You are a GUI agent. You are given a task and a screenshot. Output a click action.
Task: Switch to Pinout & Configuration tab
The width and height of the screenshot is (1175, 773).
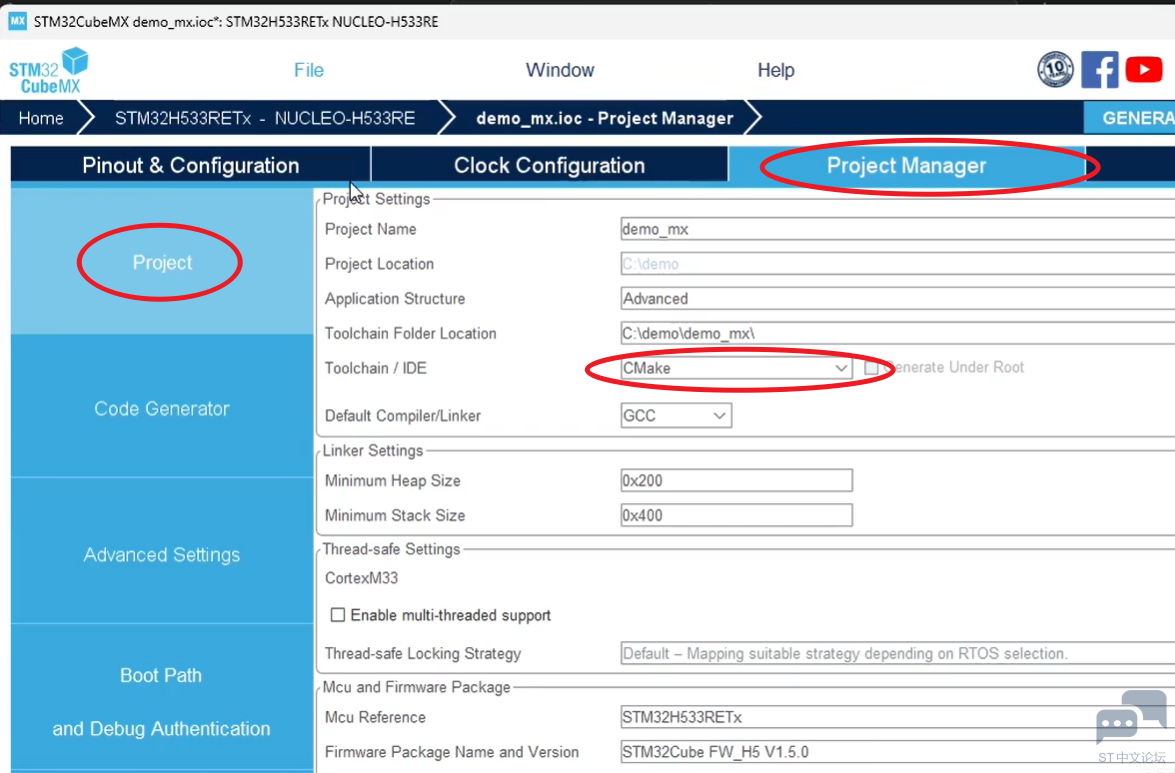(190, 165)
